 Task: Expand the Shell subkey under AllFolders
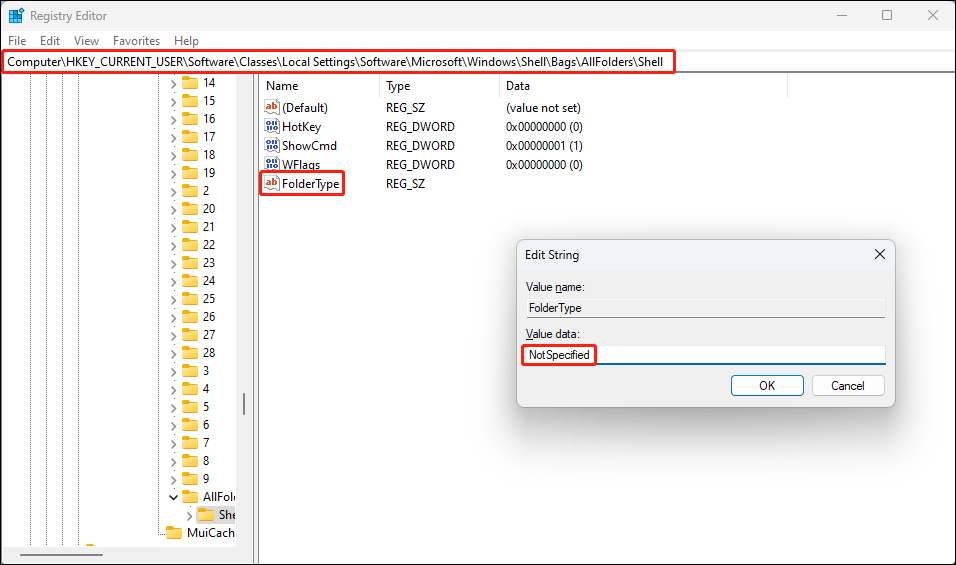point(189,516)
